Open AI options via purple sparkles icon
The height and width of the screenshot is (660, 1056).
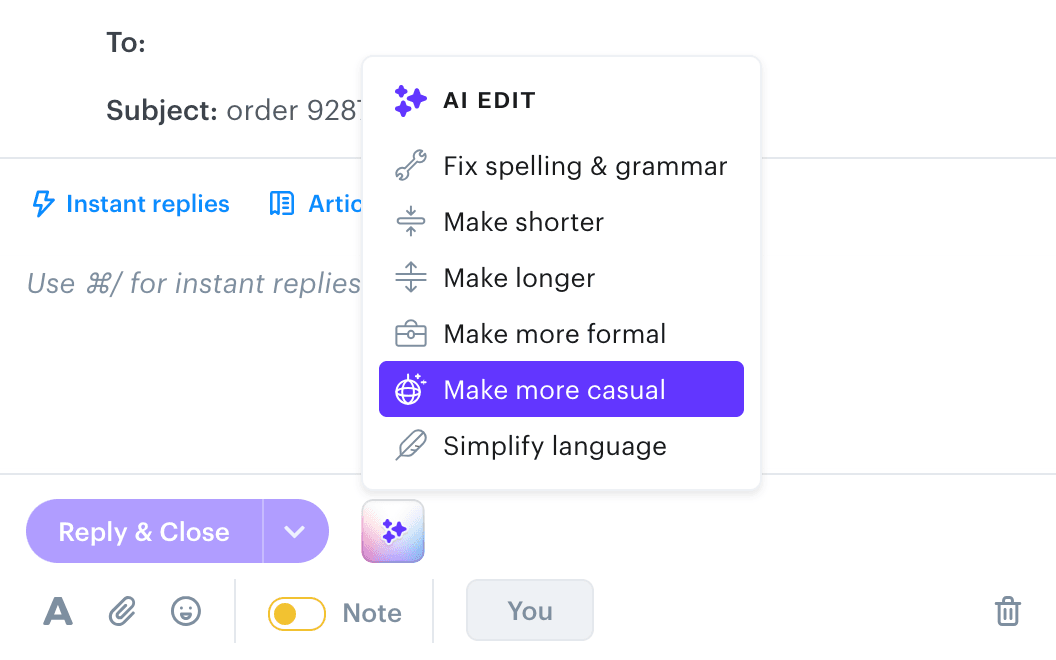tap(392, 531)
